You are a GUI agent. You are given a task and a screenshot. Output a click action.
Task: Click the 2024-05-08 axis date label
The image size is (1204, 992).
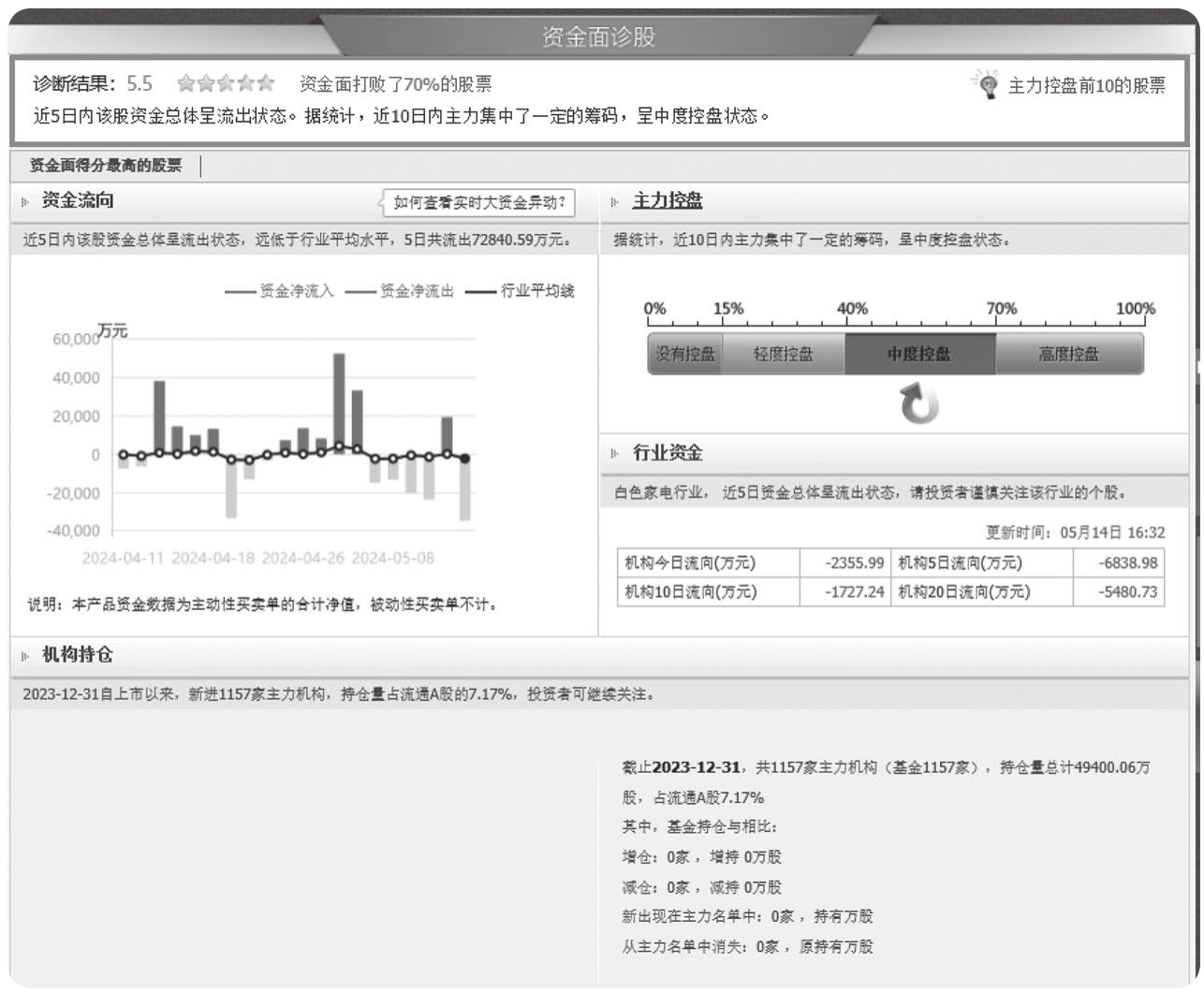coord(393,558)
